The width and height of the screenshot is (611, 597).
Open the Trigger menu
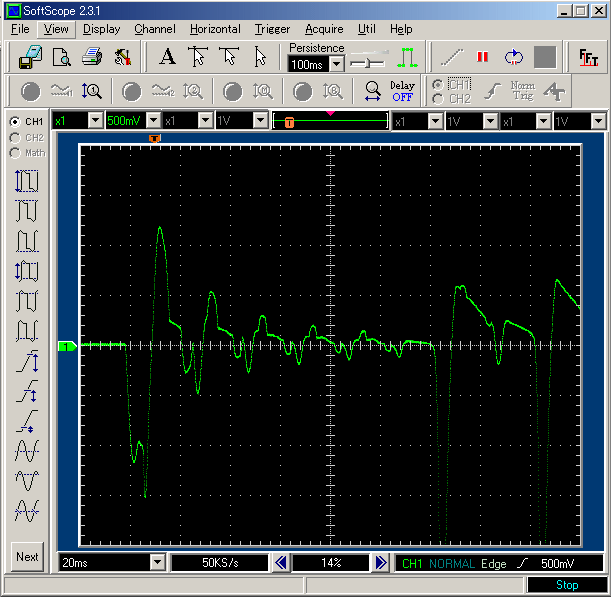point(272,29)
